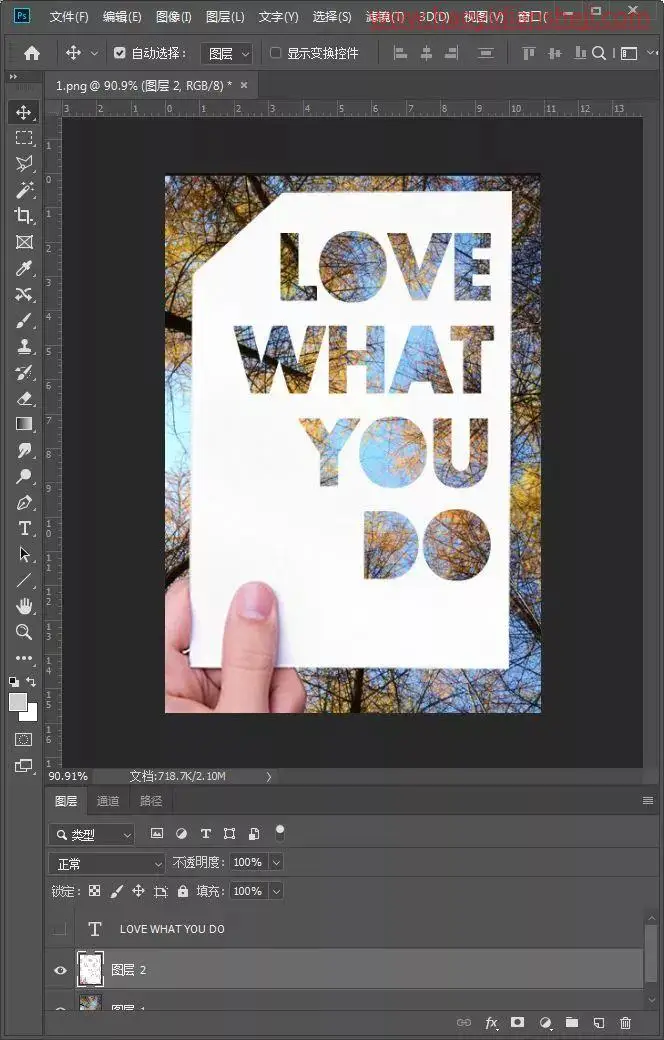Select the Eyedropper tool
The image size is (664, 1040).
(x=24, y=269)
